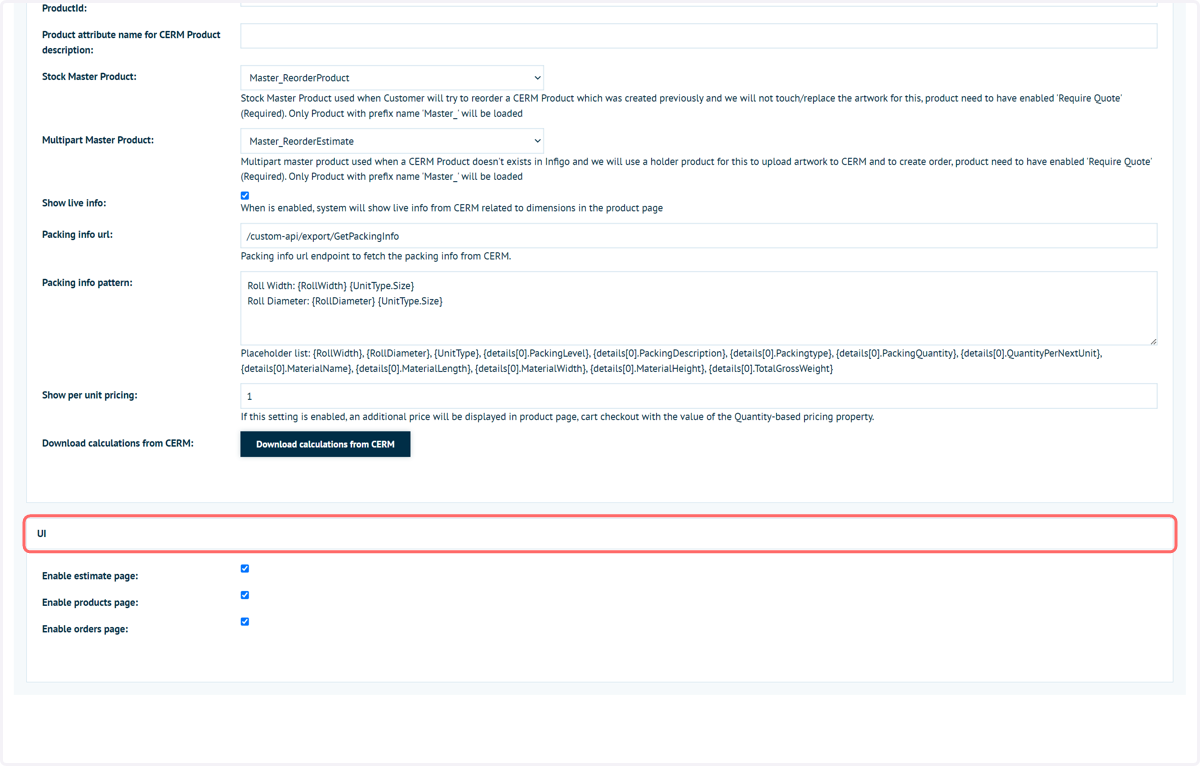Focus the Packing info url field
The image size is (1200, 766).
click(699, 236)
